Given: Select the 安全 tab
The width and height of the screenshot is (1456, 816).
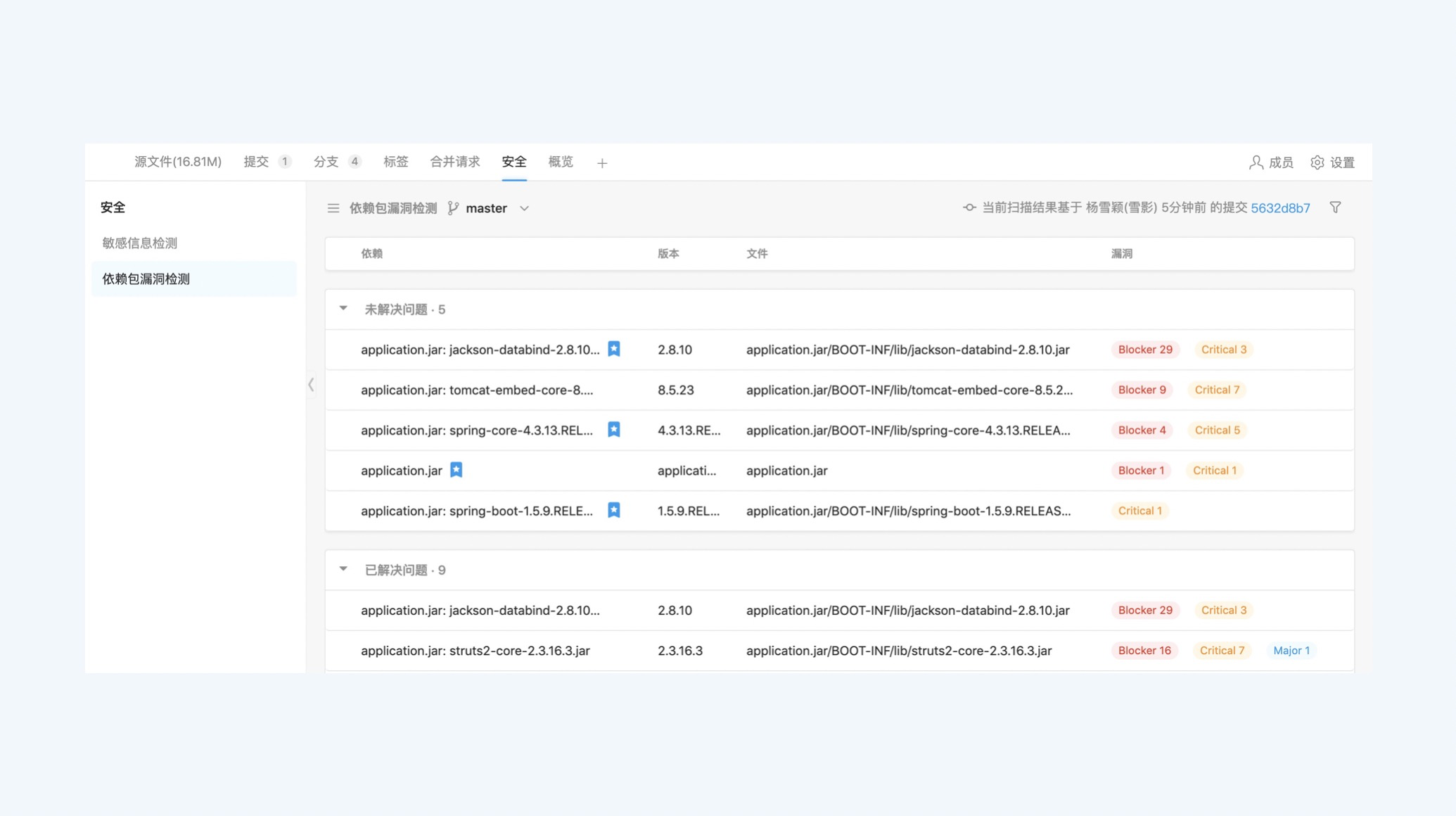Looking at the screenshot, I should coord(514,162).
